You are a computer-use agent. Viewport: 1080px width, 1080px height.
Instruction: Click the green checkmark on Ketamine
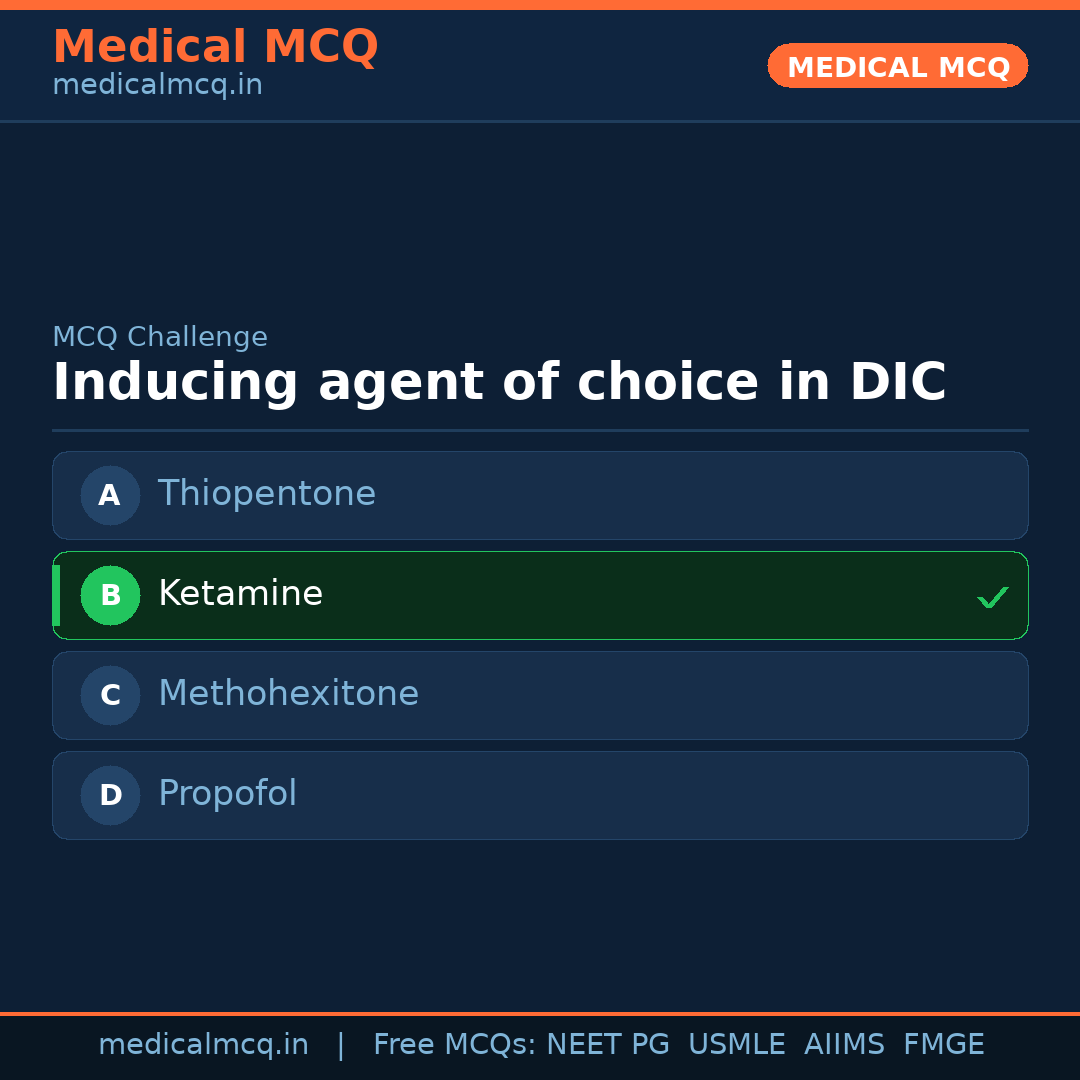993,597
